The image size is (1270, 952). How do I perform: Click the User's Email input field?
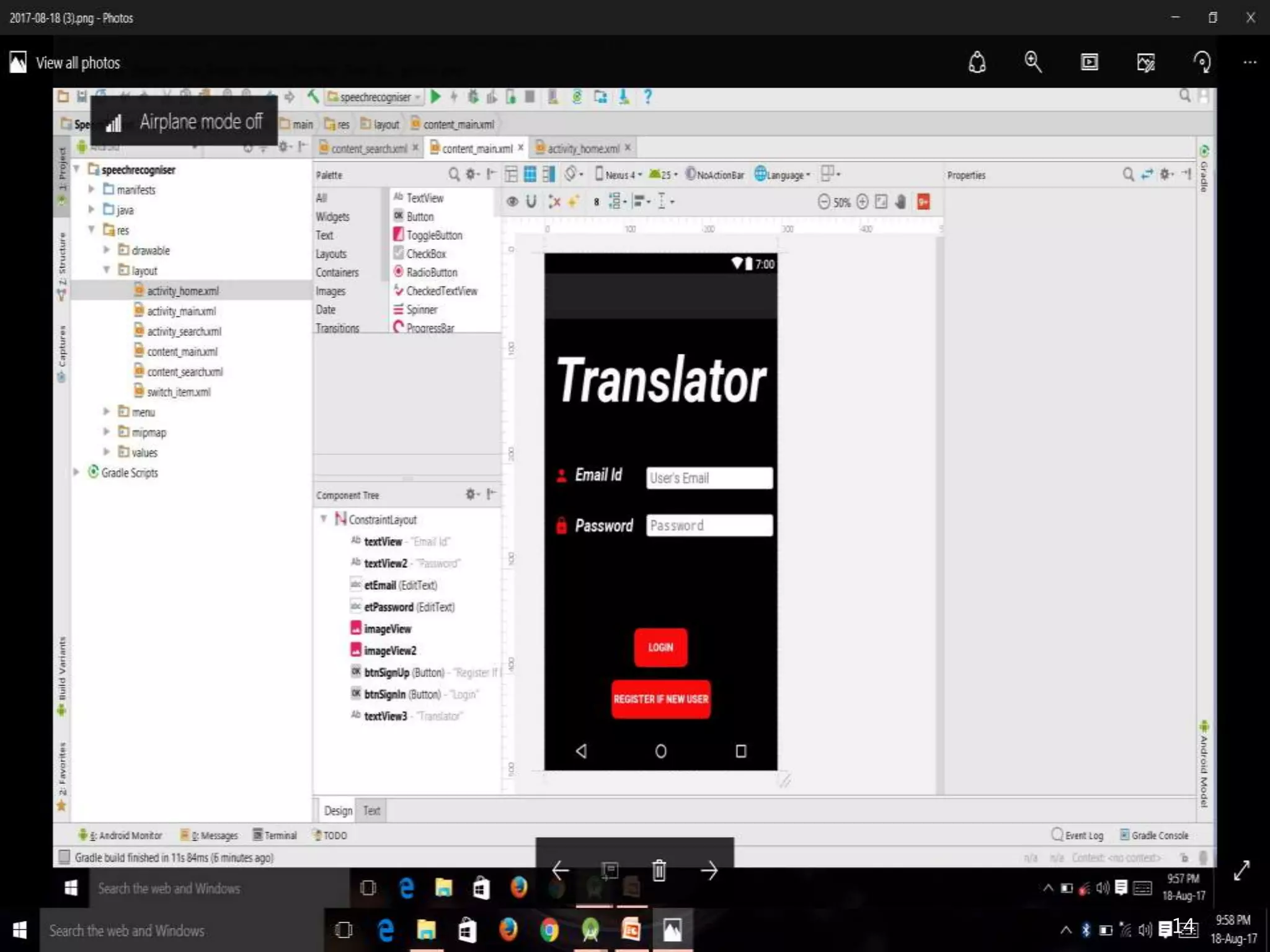[x=709, y=478]
